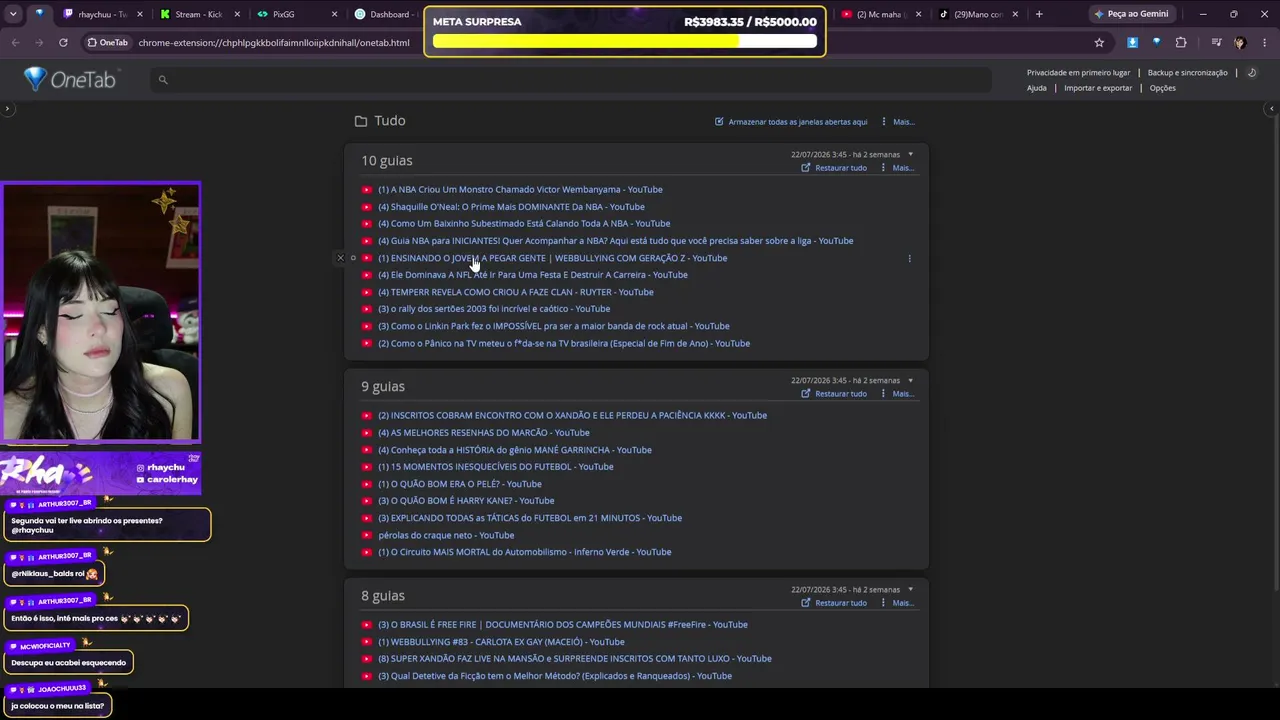Open the O BRASIL É FREE FIRE link

(563, 625)
